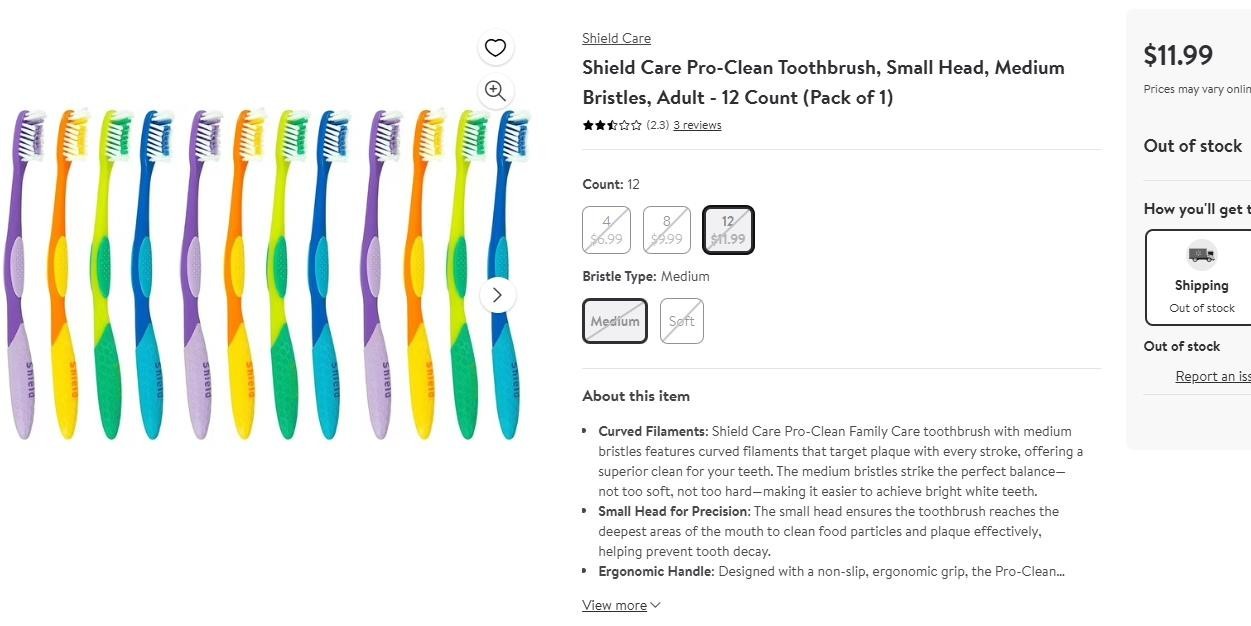This screenshot has height=626, width=1251.
Task: Choose Medium bristle type
Action: [x=615, y=321]
